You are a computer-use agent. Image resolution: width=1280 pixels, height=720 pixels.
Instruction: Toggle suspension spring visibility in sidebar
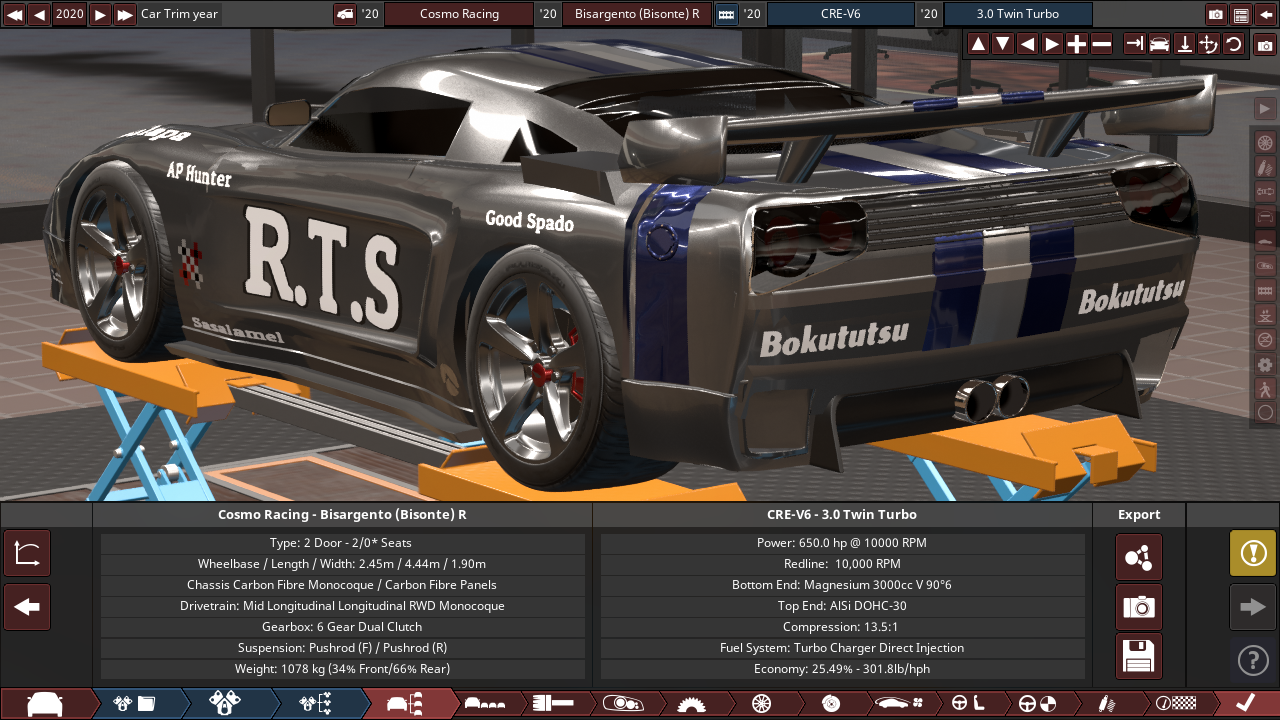coord(1265,167)
